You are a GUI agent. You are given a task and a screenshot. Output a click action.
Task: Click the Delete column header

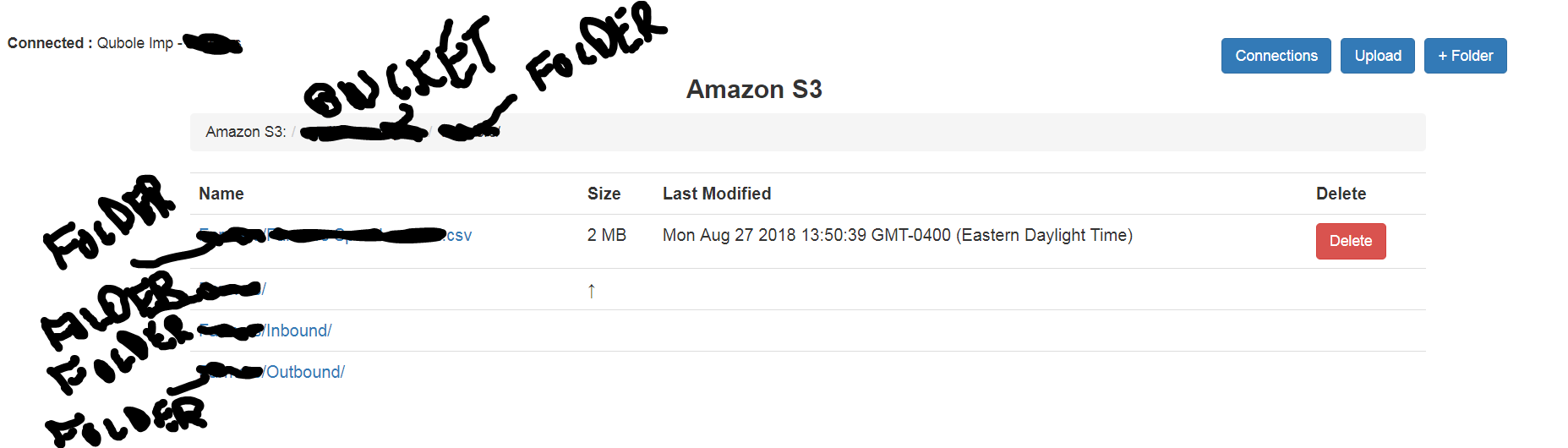[1341, 194]
